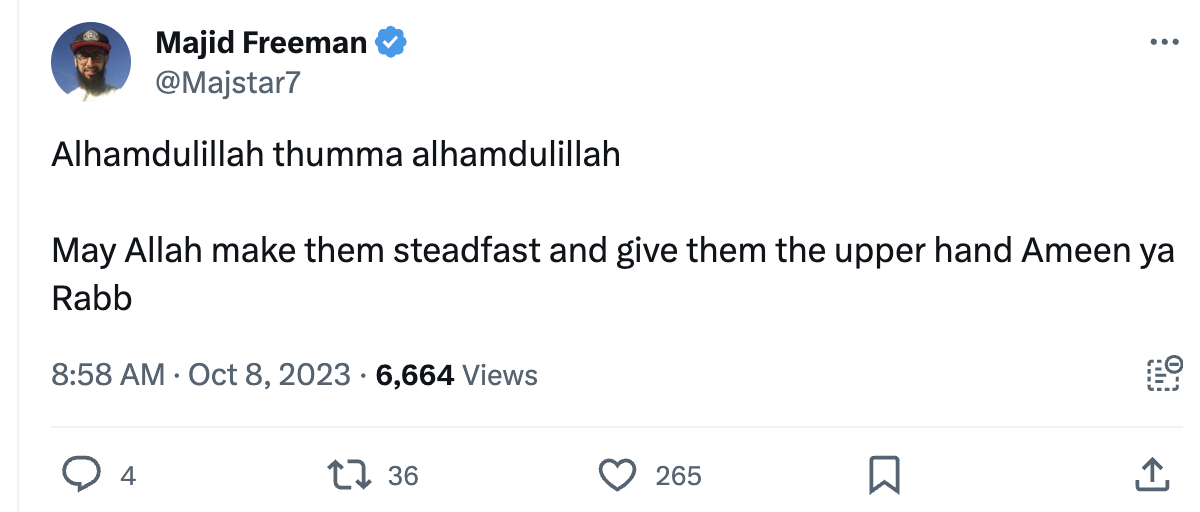The width and height of the screenshot is (1200, 512).
Task: Open the reader view icon beside Views
Action: pos(1163,374)
